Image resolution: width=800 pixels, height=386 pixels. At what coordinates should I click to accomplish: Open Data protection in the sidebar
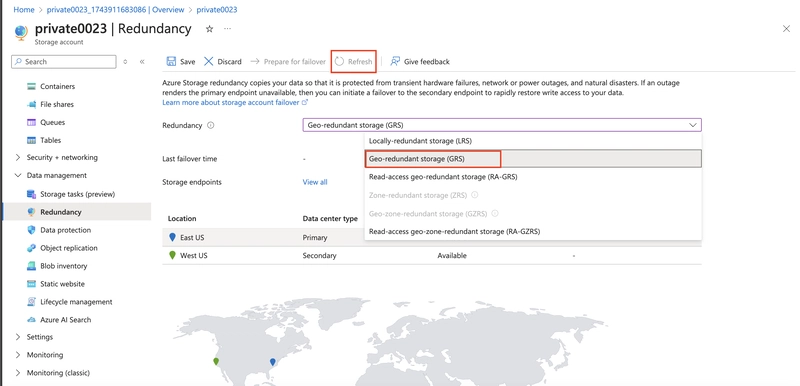click(65, 230)
